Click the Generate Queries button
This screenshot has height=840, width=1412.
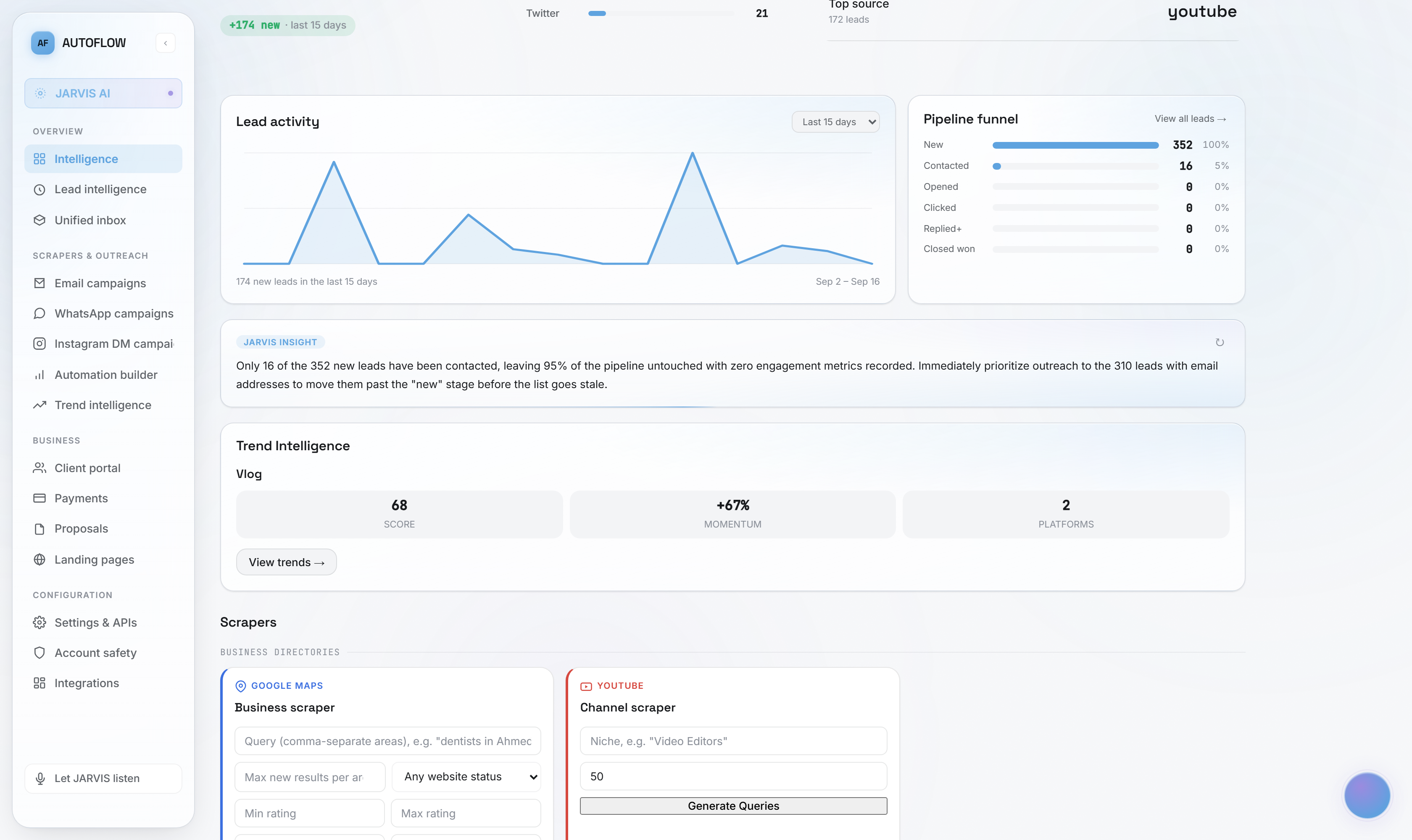point(733,806)
